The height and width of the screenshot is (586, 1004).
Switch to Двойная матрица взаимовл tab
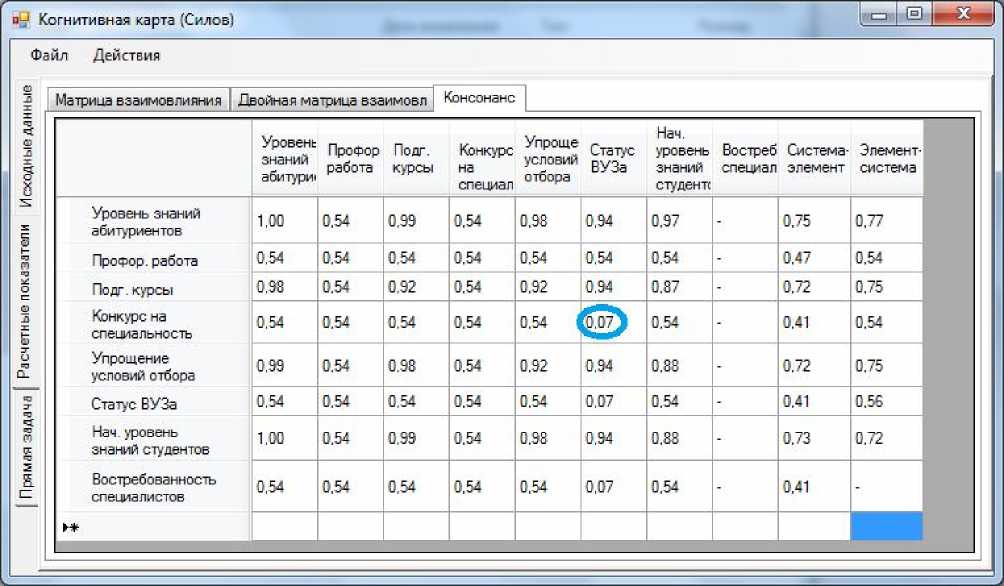coord(332,100)
